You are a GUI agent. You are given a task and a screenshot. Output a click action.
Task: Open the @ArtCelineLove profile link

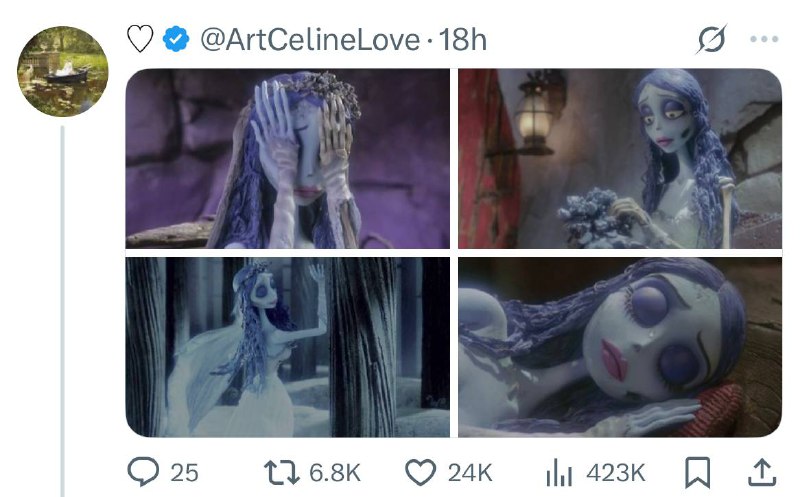[x=309, y=41]
